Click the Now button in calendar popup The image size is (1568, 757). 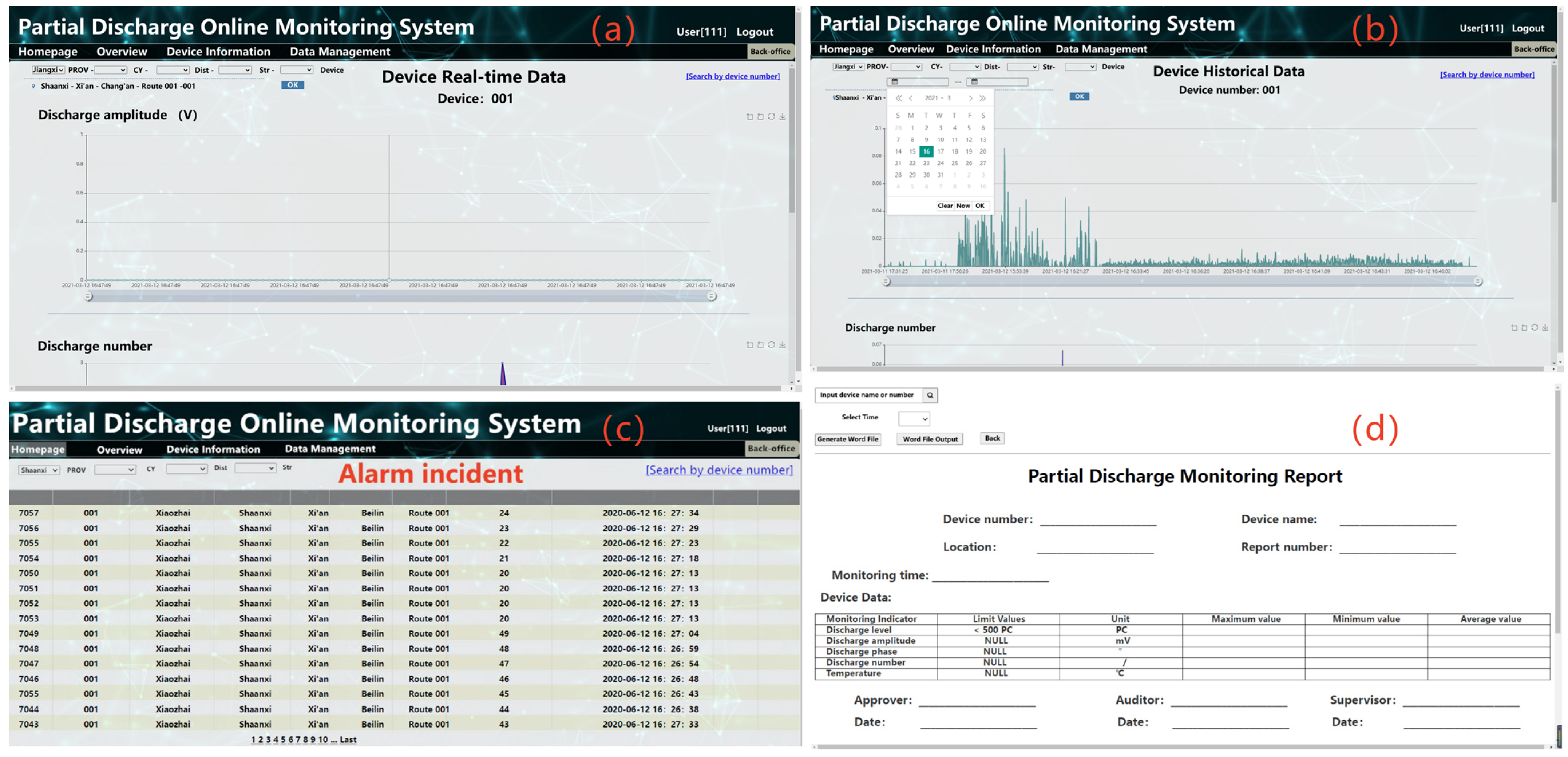(x=963, y=206)
